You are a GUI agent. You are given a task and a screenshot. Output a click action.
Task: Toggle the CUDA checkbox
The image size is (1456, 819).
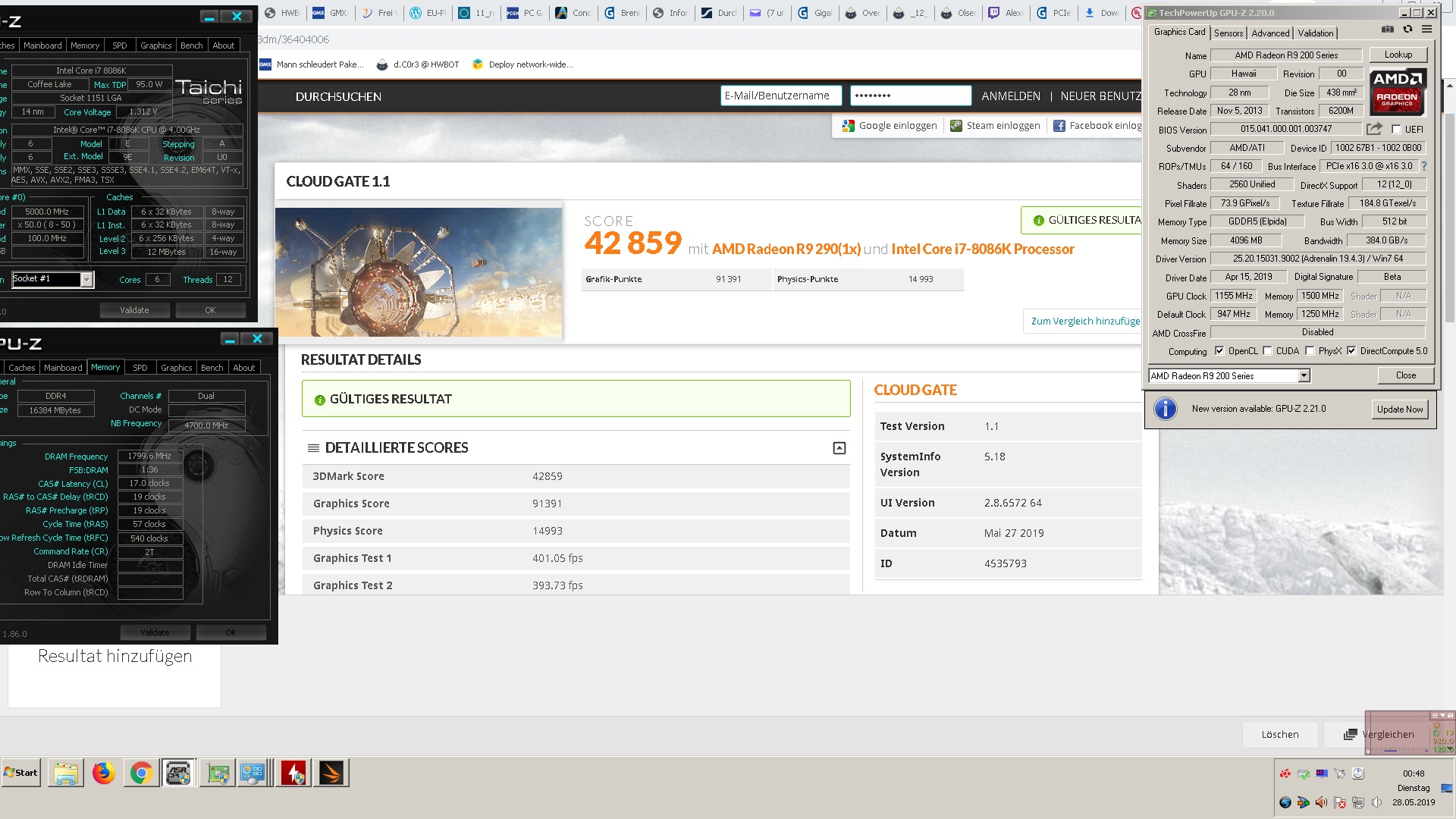point(1267,351)
